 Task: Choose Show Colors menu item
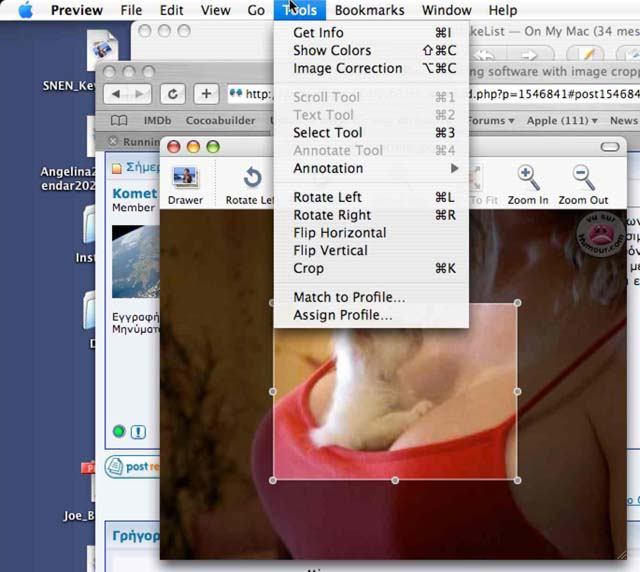pyautogui.click(x=371, y=51)
